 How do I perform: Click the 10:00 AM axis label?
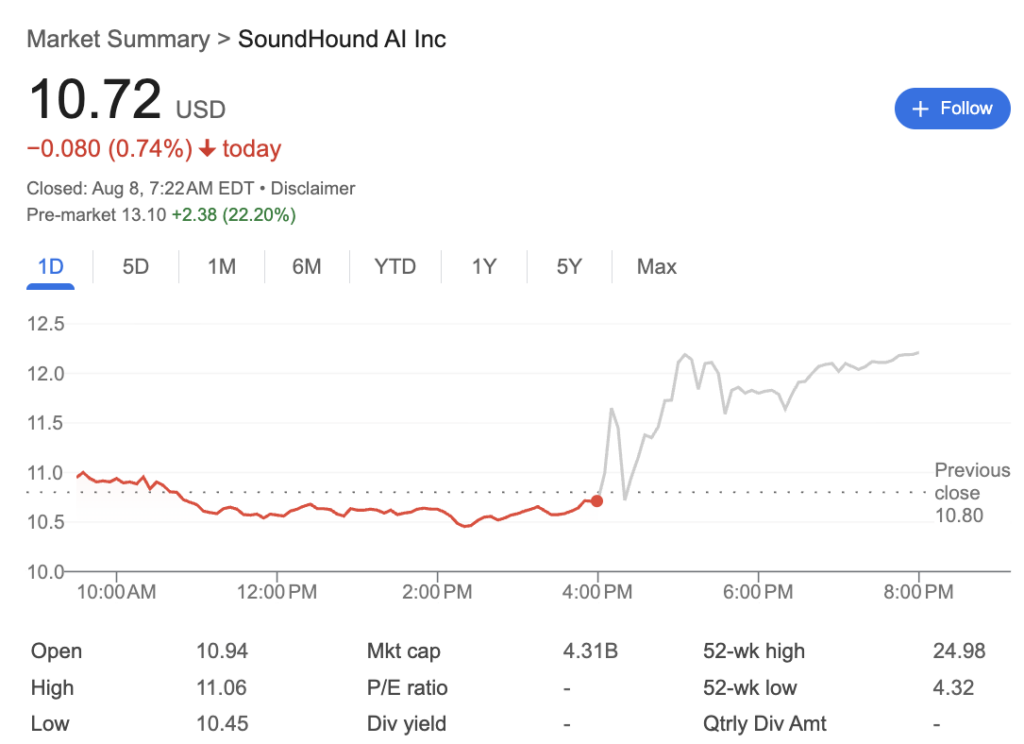pos(116,592)
